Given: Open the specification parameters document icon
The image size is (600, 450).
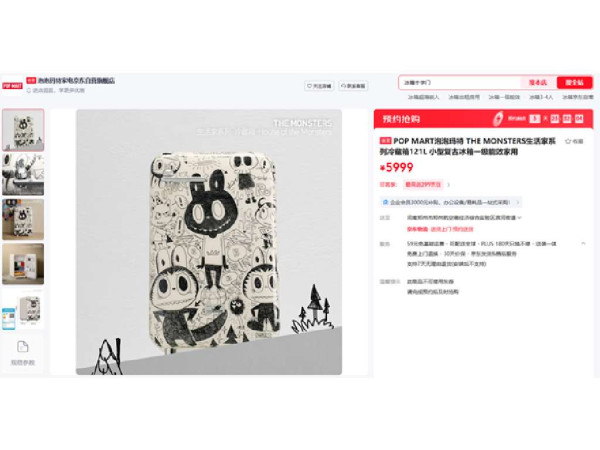Looking at the screenshot, I should (23, 347).
